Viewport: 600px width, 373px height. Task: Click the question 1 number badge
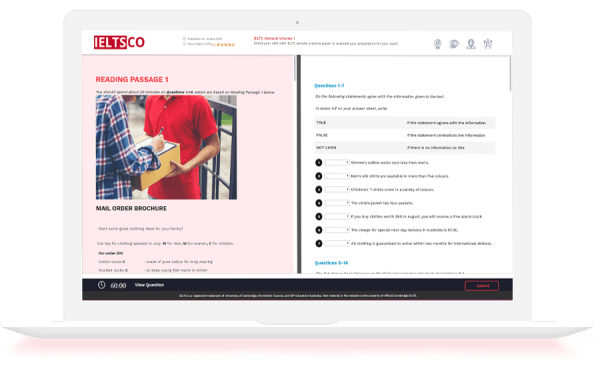tap(319, 163)
